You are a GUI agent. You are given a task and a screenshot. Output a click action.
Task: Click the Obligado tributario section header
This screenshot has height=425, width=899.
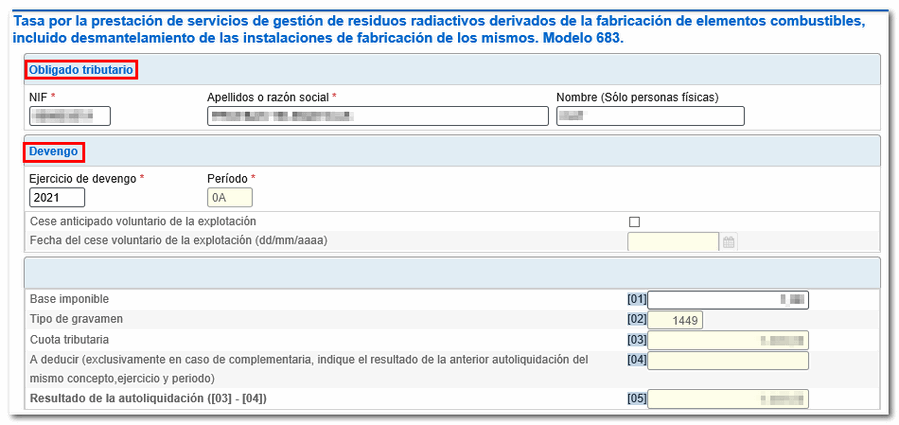[x=80, y=69]
